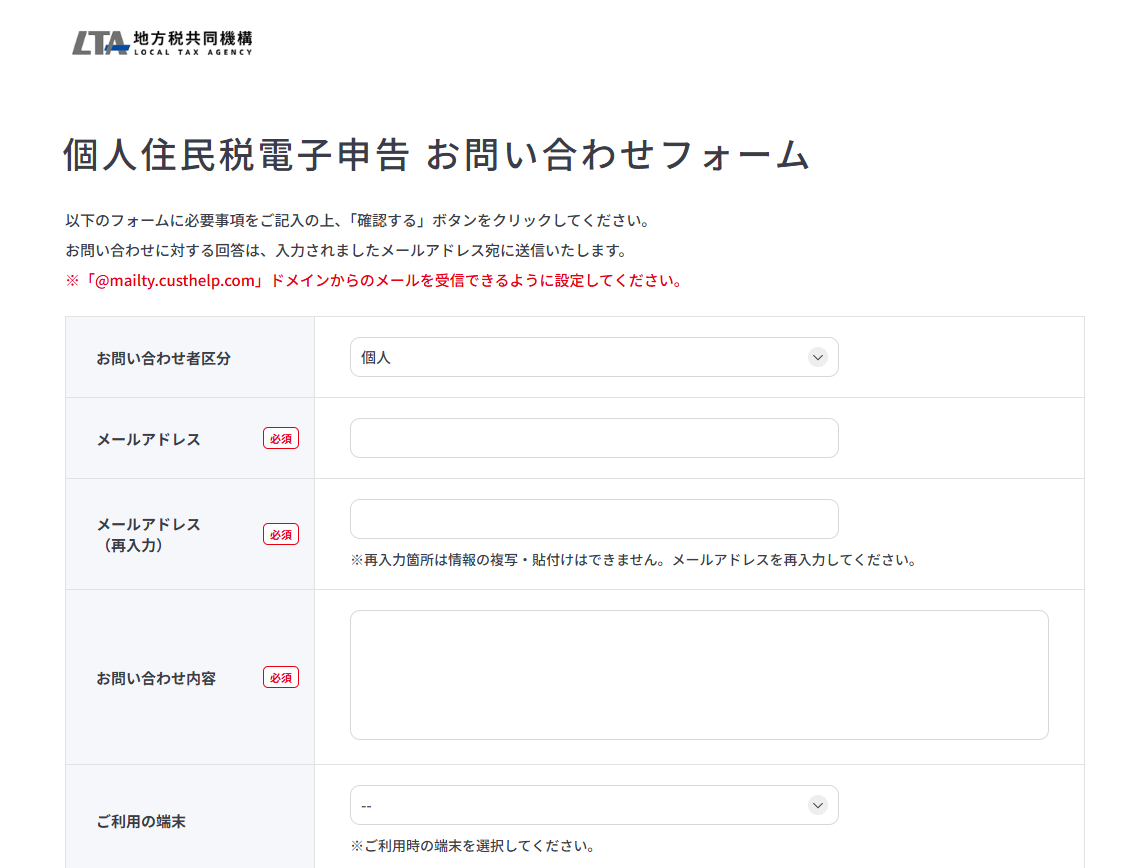Focus the メールアドレス input field
The image size is (1127, 868).
click(x=594, y=438)
